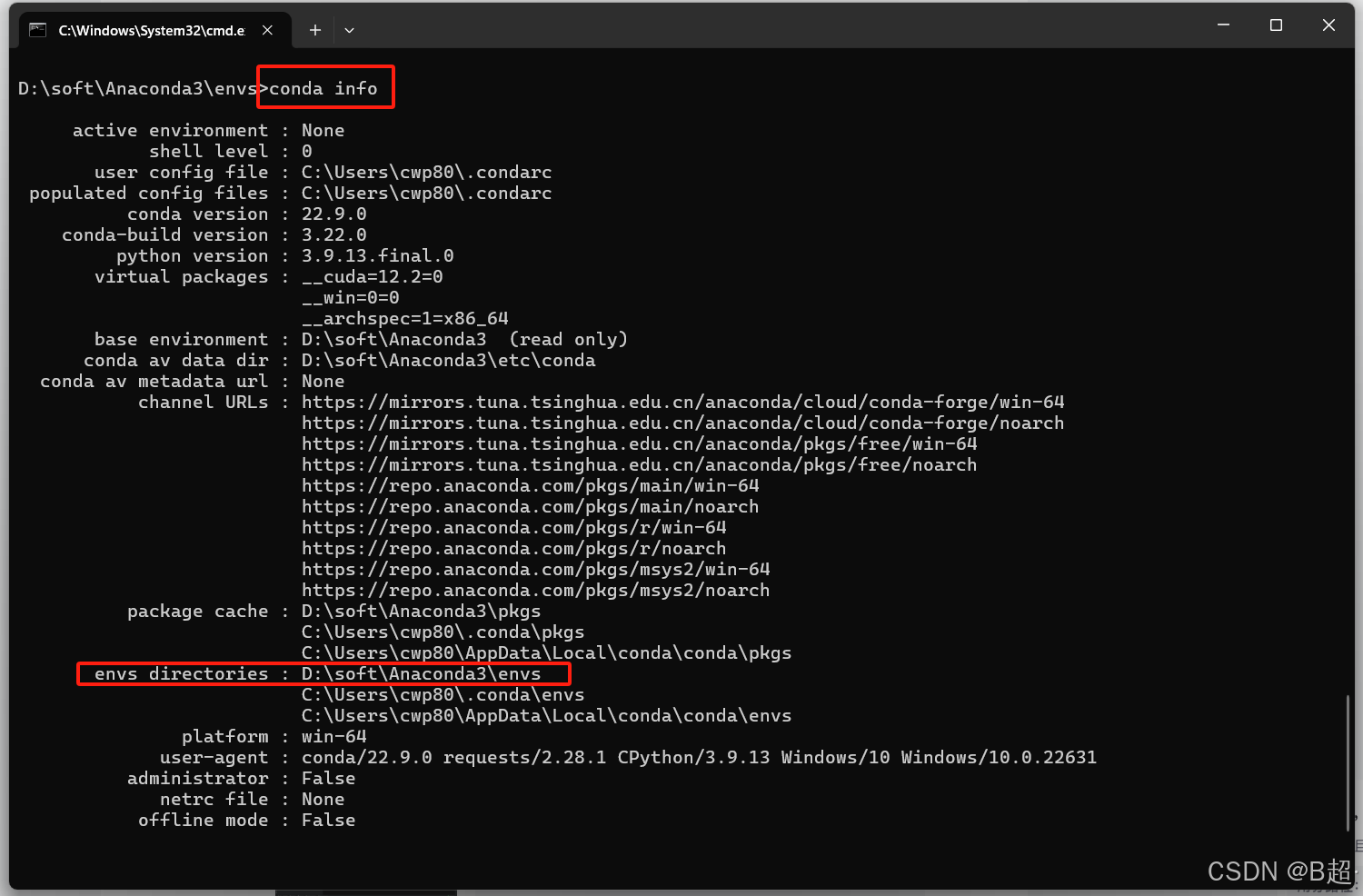Click repo.anaconda.com pkgs/r/win-64 URL
The image size is (1363, 896).
[514, 527]
